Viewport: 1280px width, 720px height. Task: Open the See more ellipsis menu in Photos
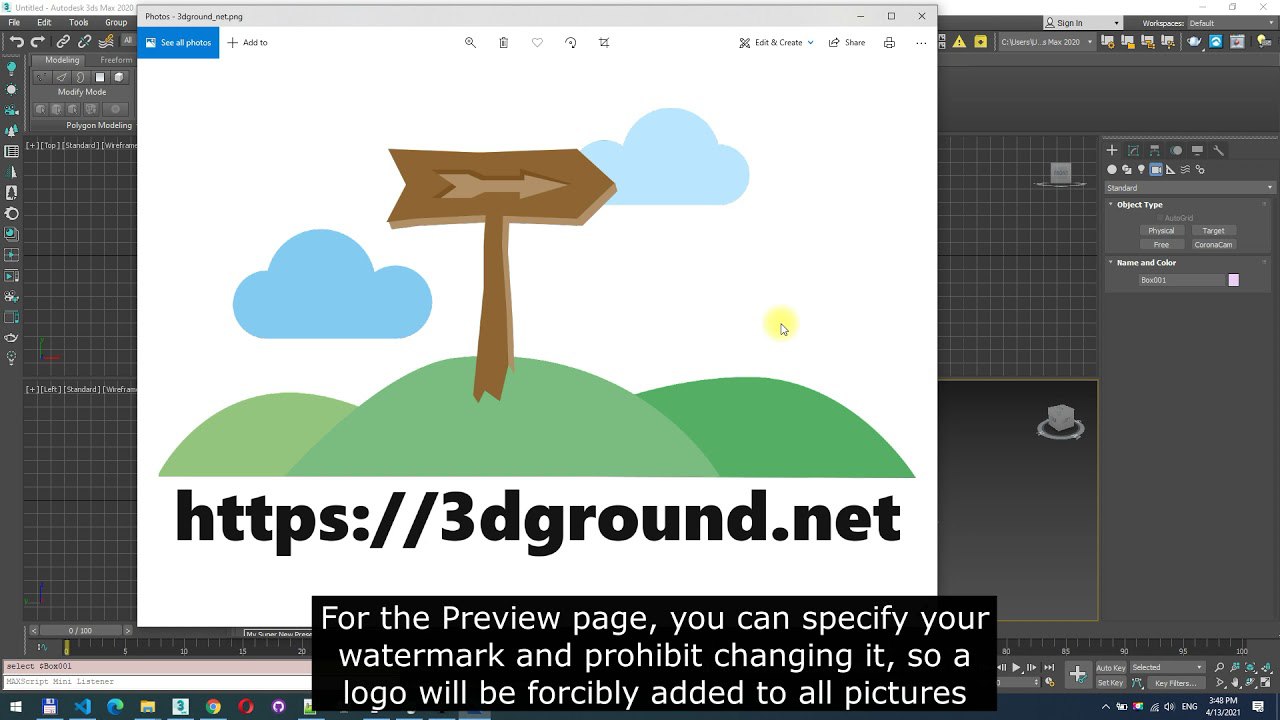click(x=921, y=43)
